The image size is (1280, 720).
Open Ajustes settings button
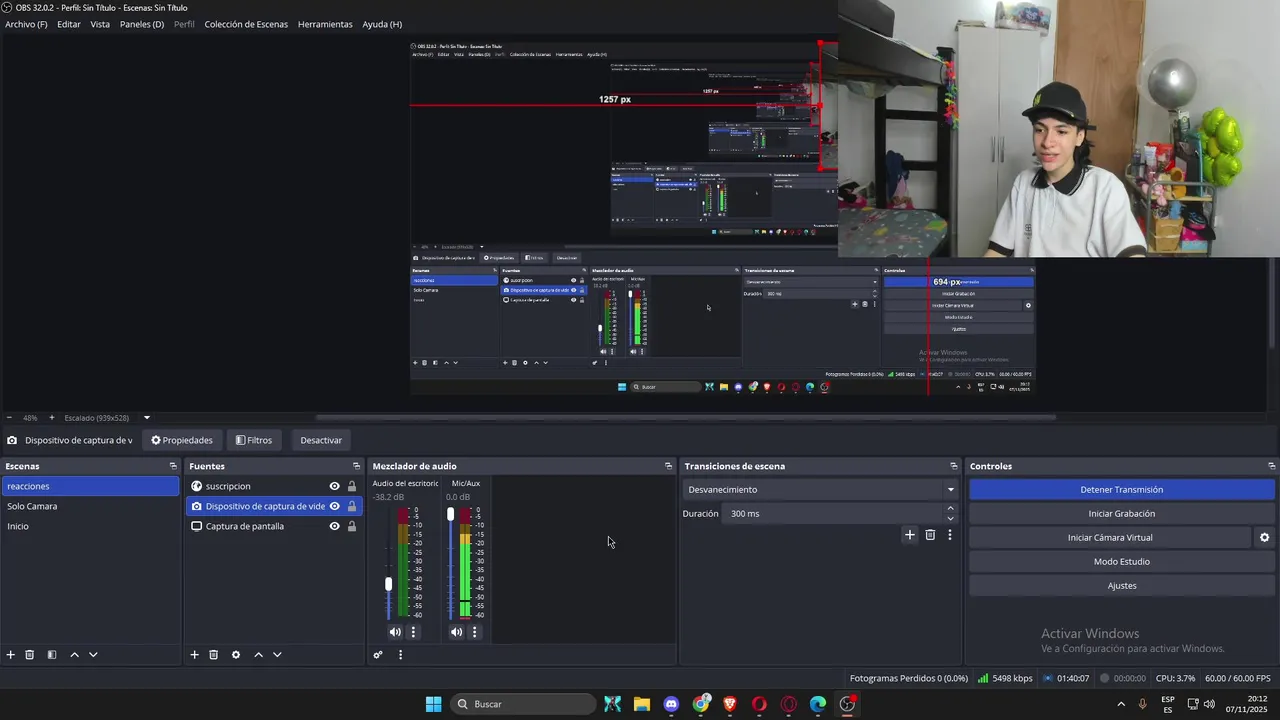[1121, 585]
